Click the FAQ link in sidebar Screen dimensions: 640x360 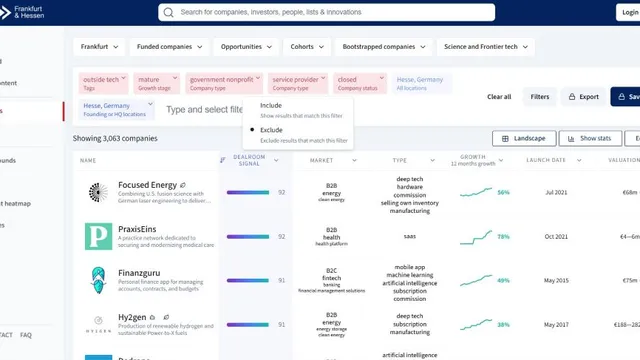pos(26,335)
